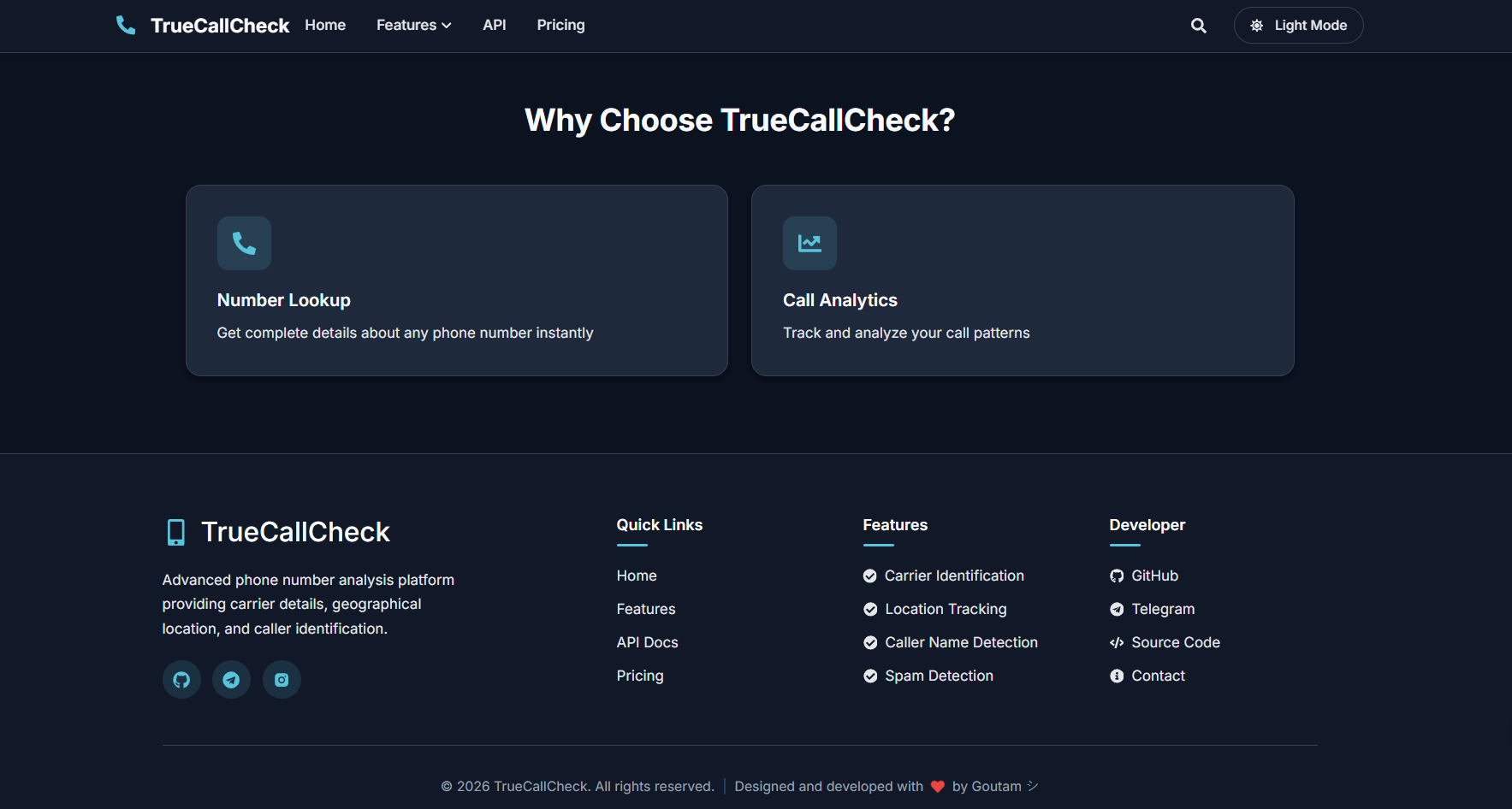Image resolution: width=1512 pixels, height=809 pixels.
Task: Select the Number Lookup feature card
Action: click(456, 280)
